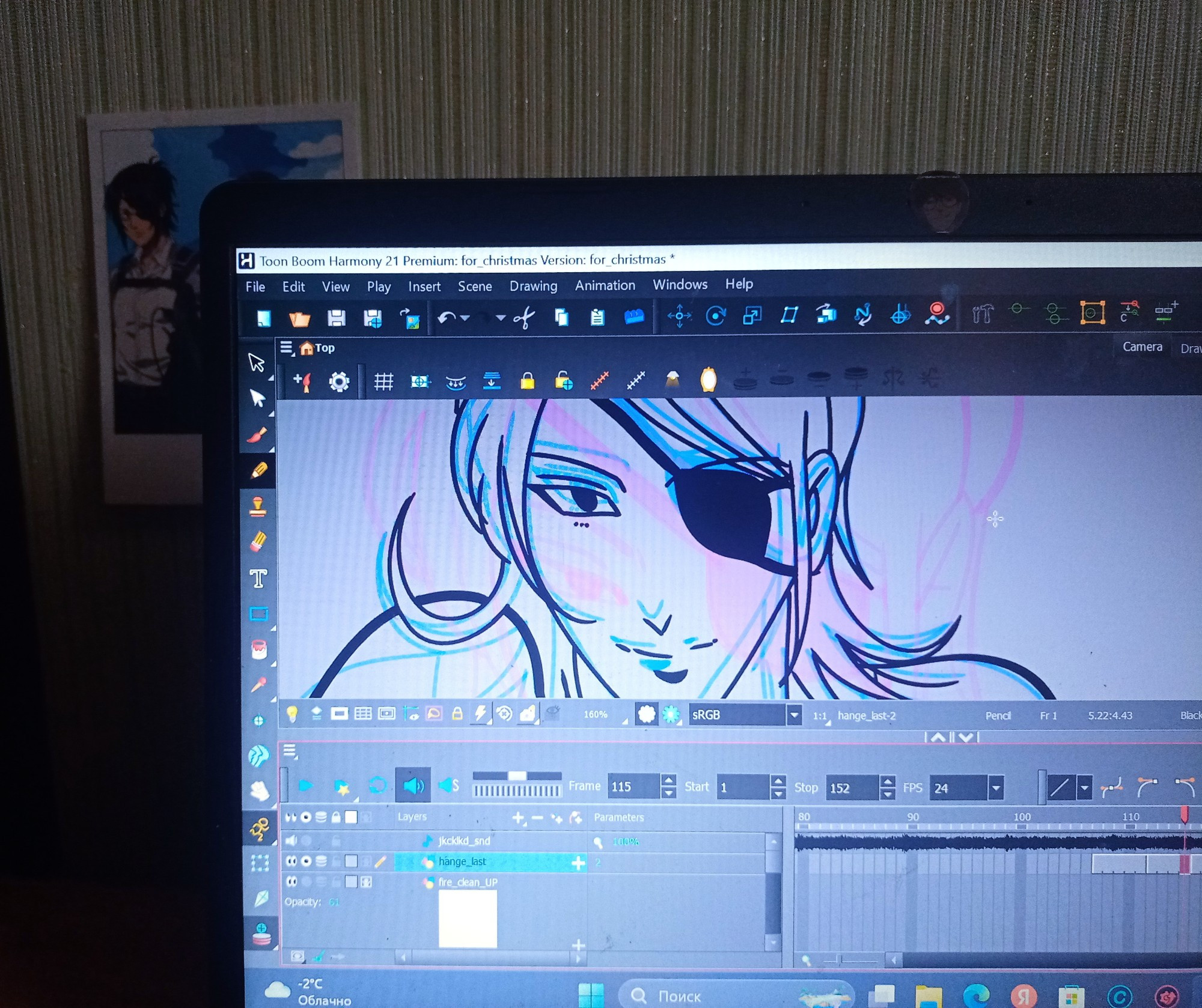Toggle the Light Table lightbulb in status bar
This screenshot has height=1008, width=1202.
[292, 714]
